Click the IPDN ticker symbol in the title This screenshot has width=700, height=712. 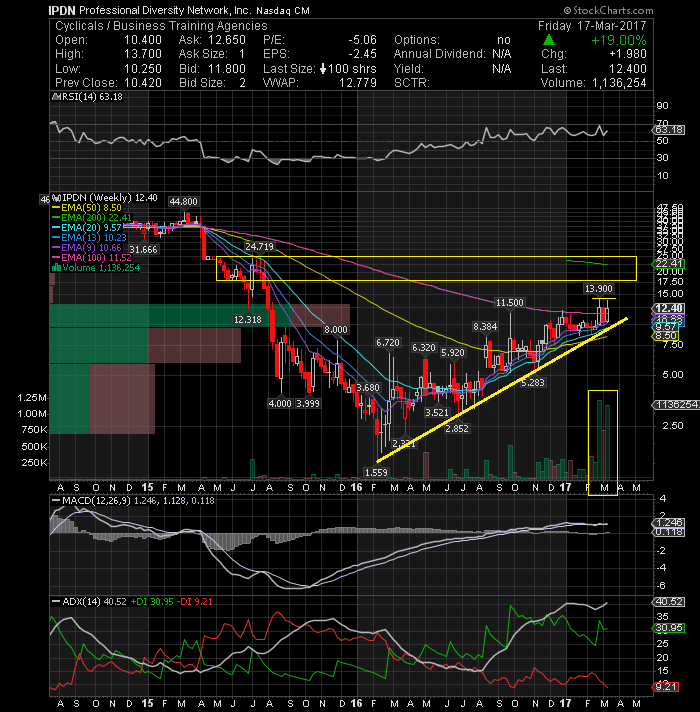[62, 10]
